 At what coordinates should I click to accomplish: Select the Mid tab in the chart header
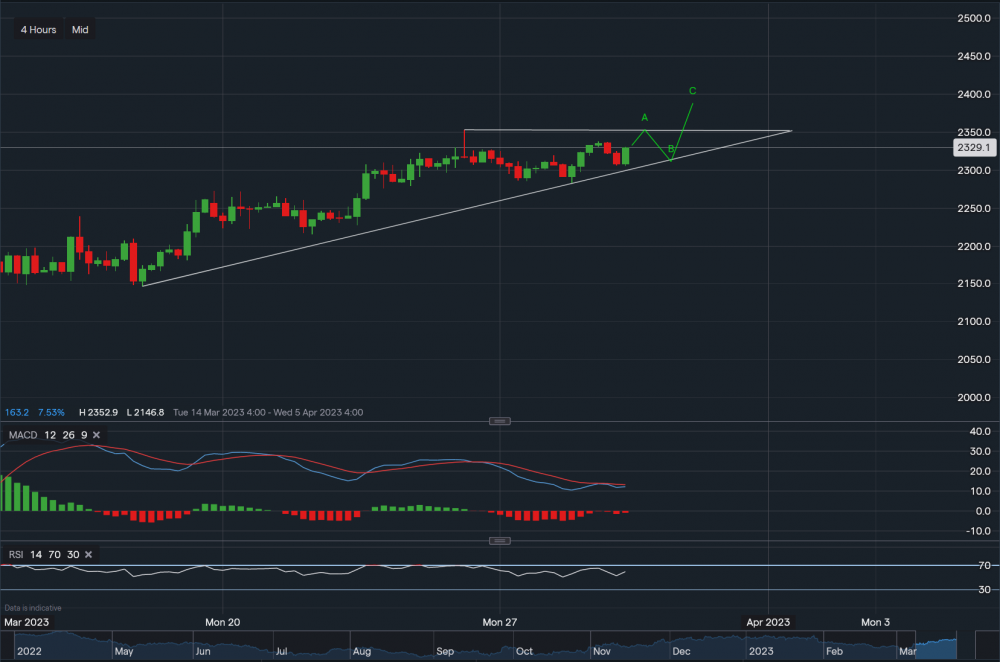[x=79, y=29]
